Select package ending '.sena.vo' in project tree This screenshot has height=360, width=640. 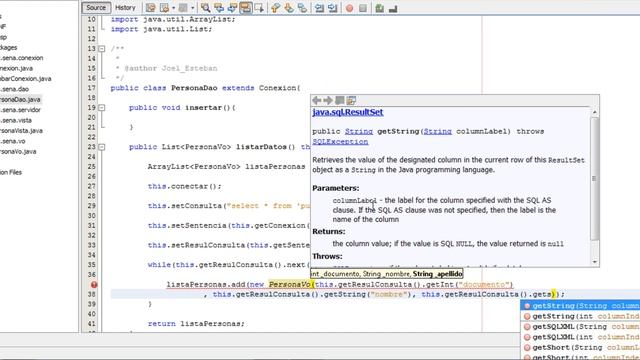[x=13, y=141]
